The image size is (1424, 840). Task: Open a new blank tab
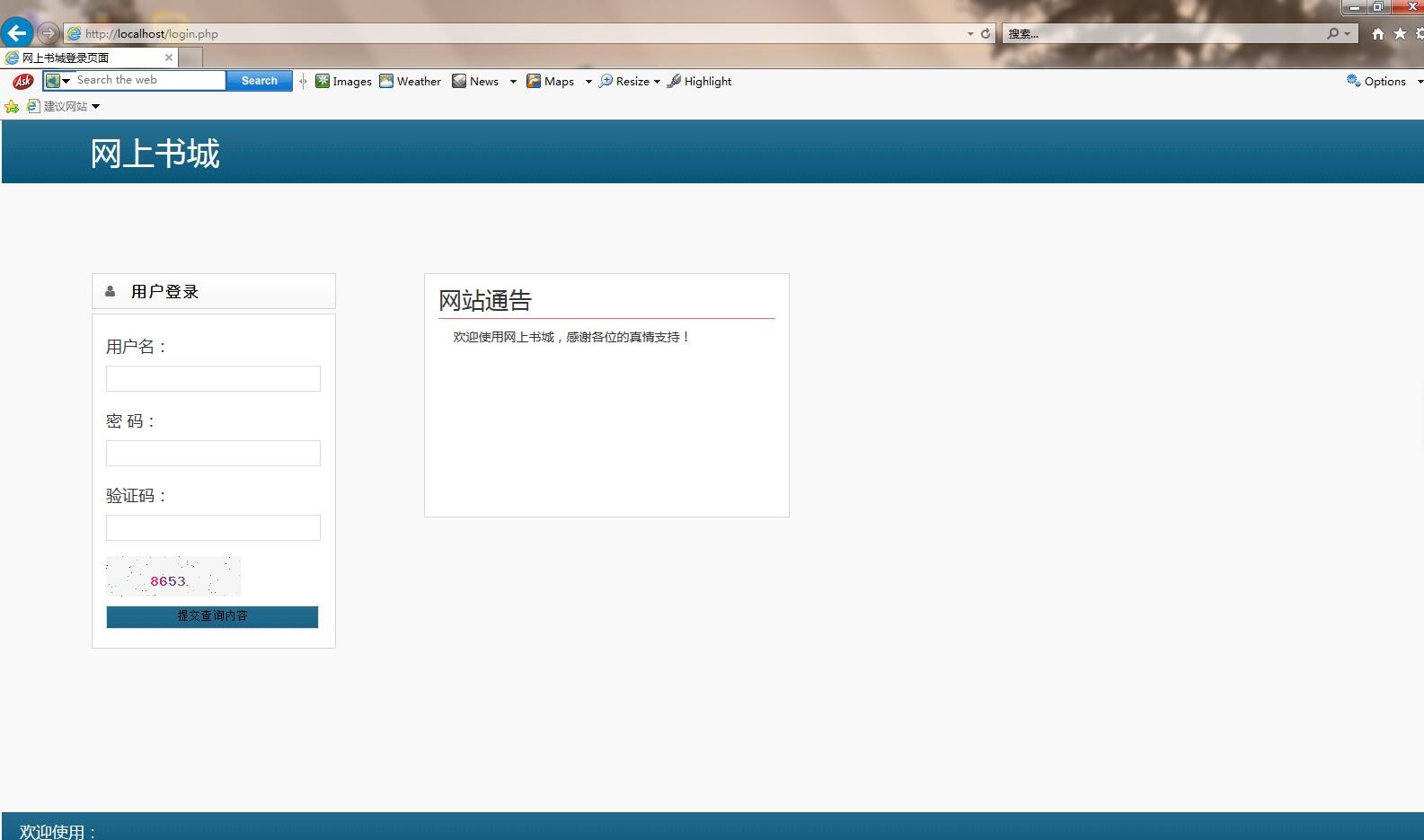point(190,57)
